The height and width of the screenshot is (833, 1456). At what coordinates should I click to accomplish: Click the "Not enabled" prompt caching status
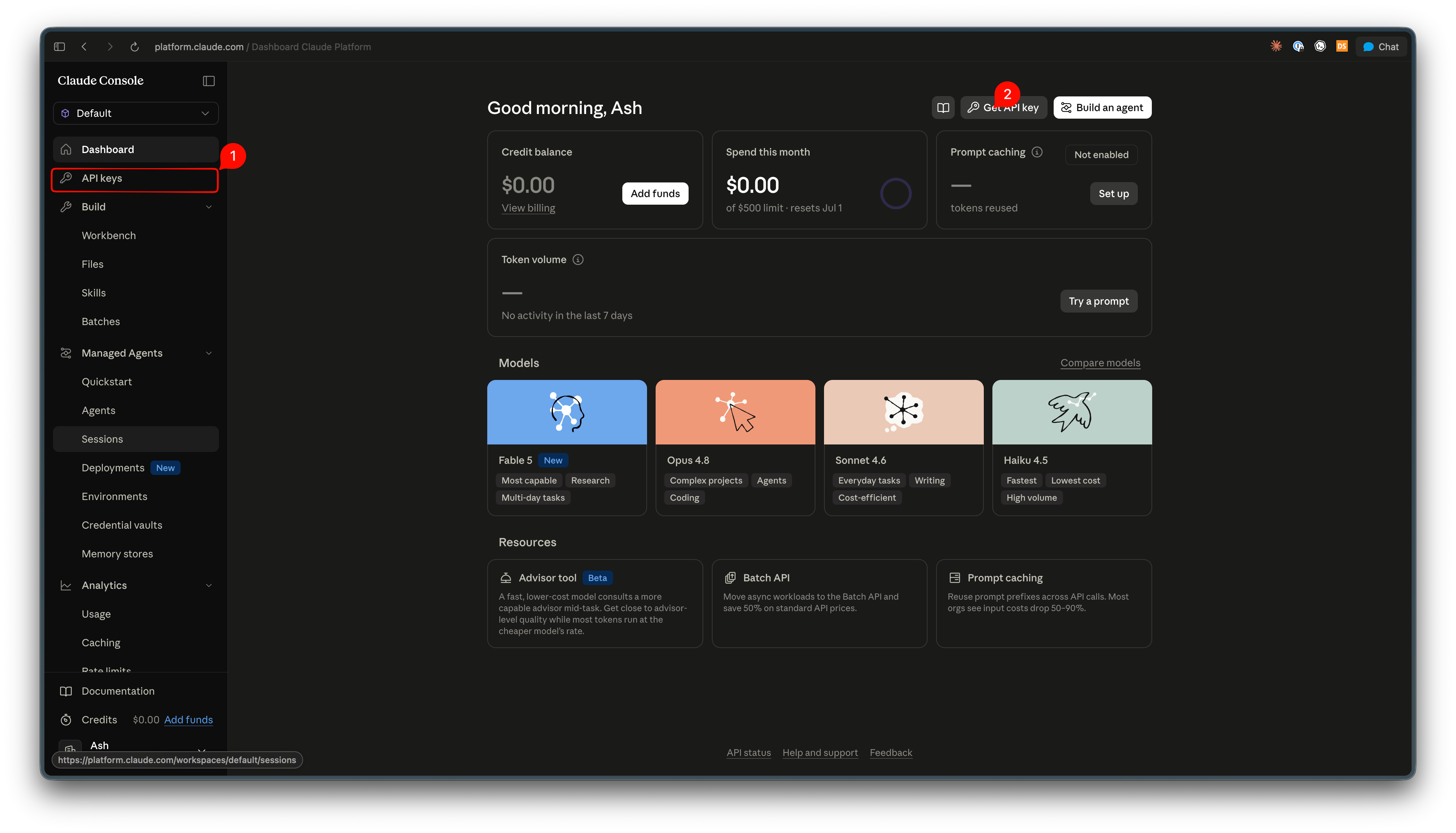click(1101, 154)
